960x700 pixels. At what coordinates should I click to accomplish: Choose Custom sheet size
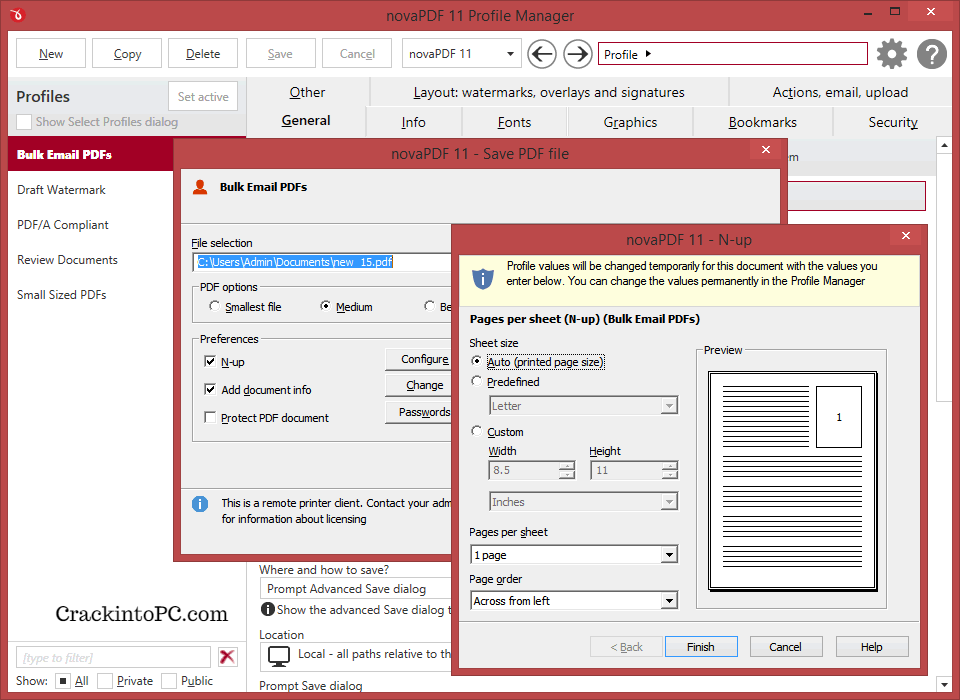point(476,431)
